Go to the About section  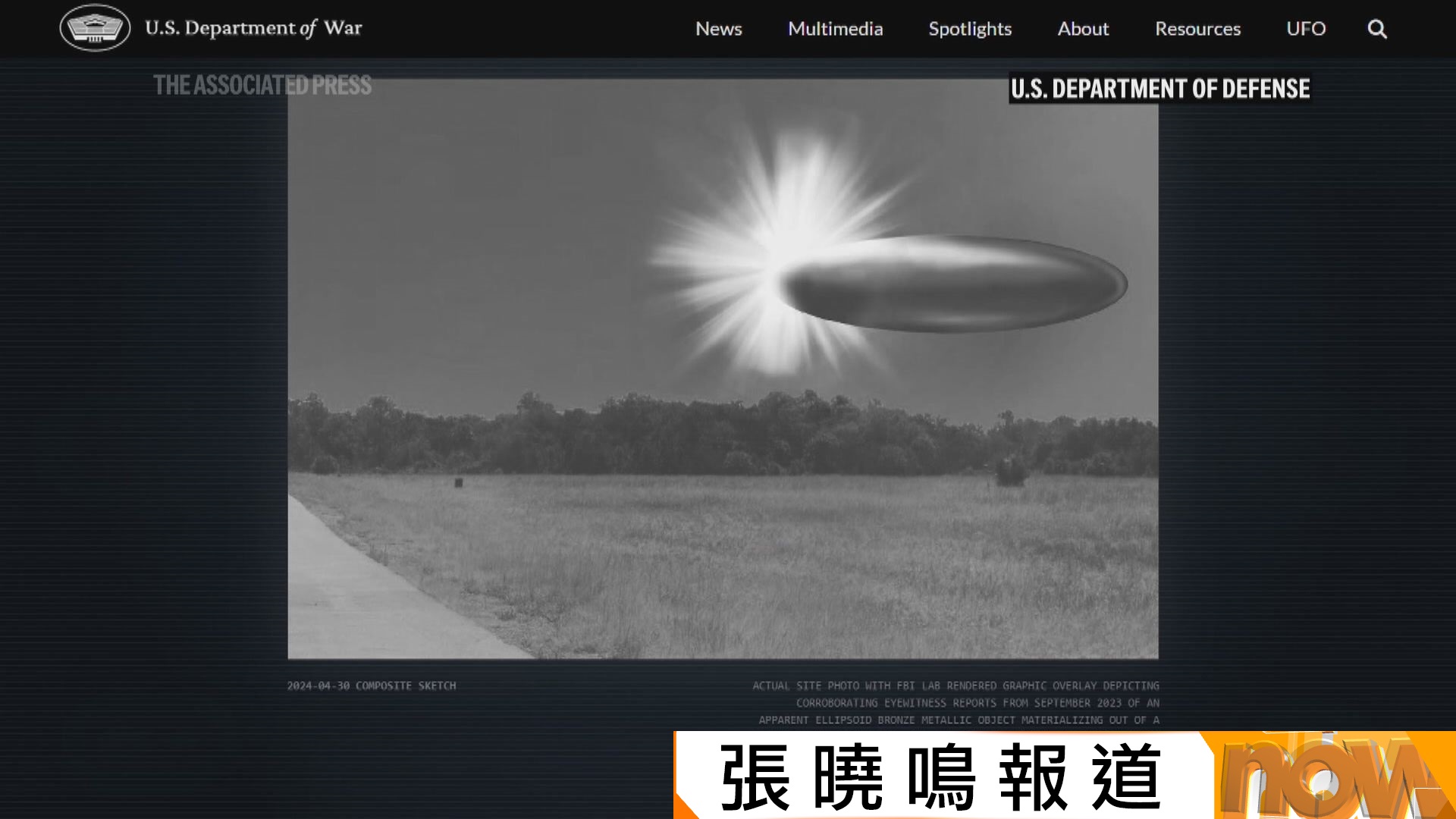tap(1083, 29)
